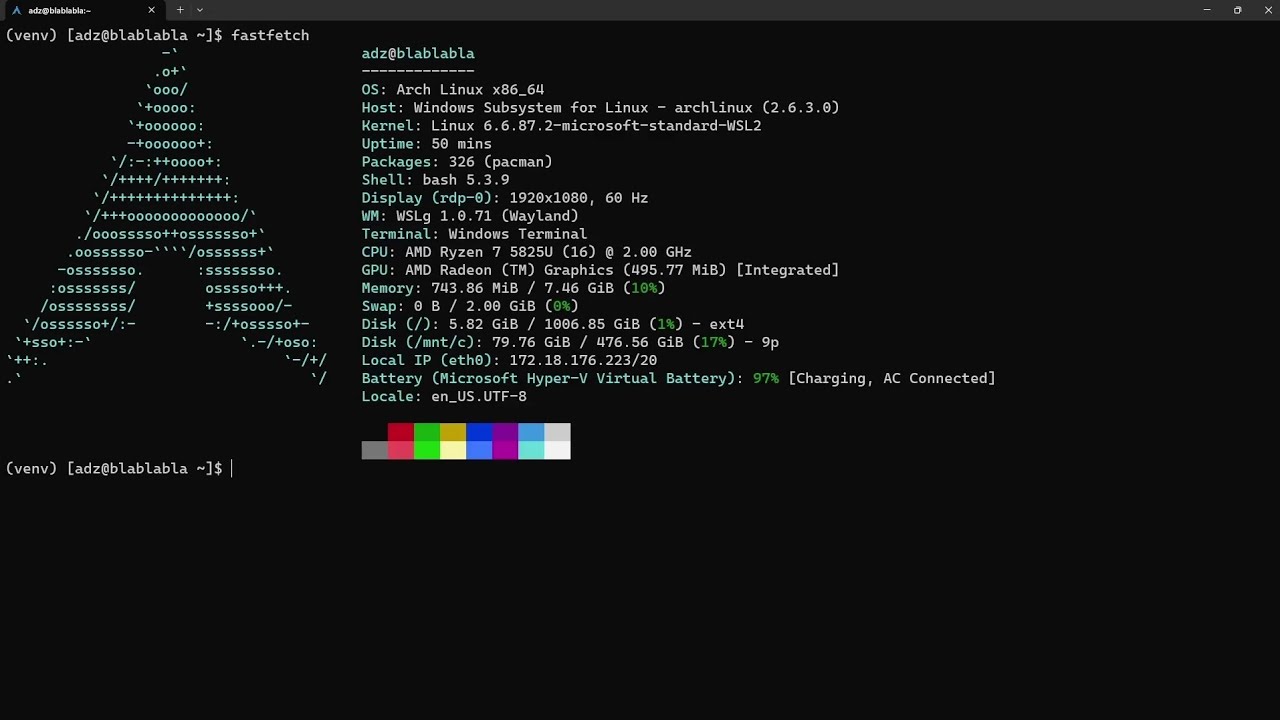Click the Memory usage line
1280x720 pixels.
click(513, 287)
